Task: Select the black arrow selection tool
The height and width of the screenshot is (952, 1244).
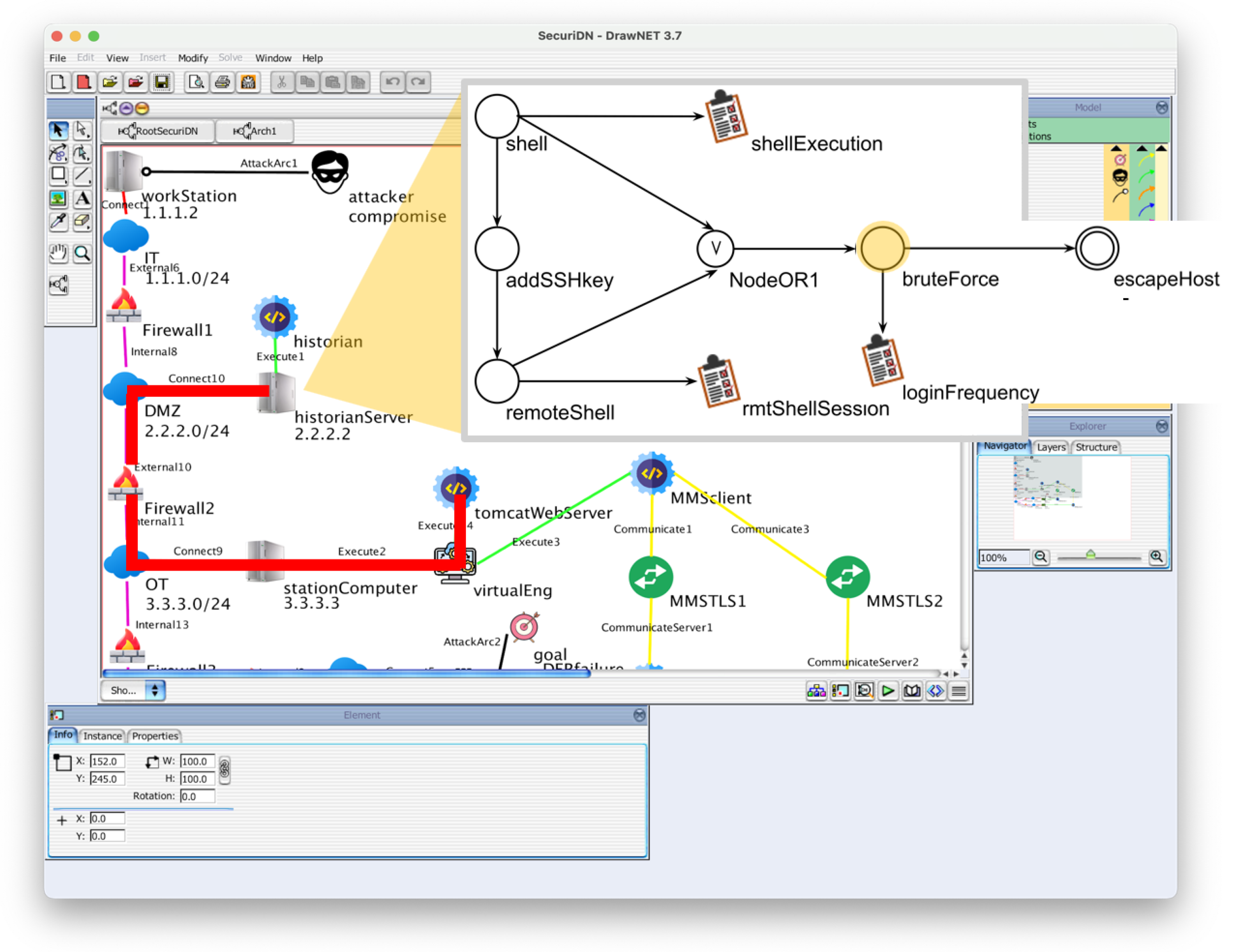Action: (x=58, y=130)
